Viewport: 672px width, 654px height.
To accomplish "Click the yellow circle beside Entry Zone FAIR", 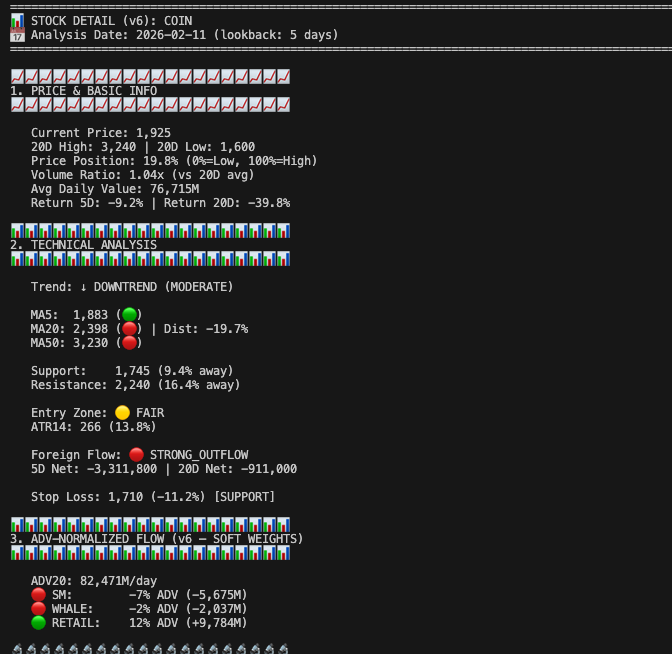I will point(121,412).
